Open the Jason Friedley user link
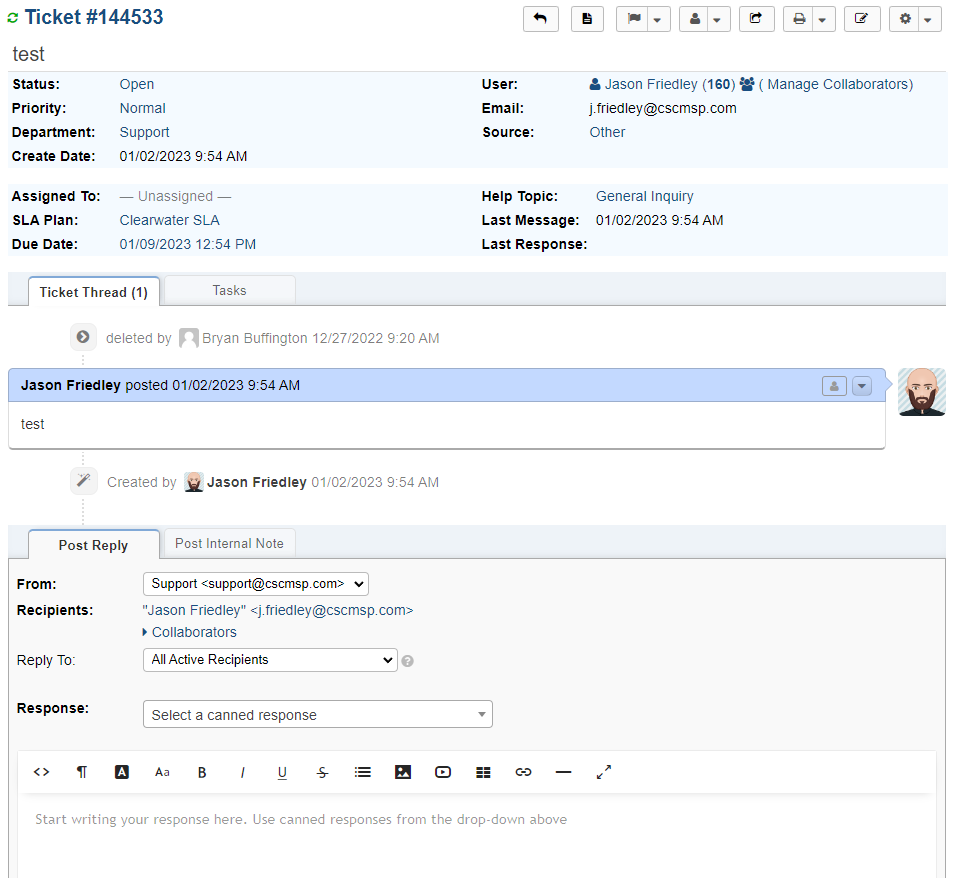Viewport: 954px width, 878px height. (x=650, y=84)
